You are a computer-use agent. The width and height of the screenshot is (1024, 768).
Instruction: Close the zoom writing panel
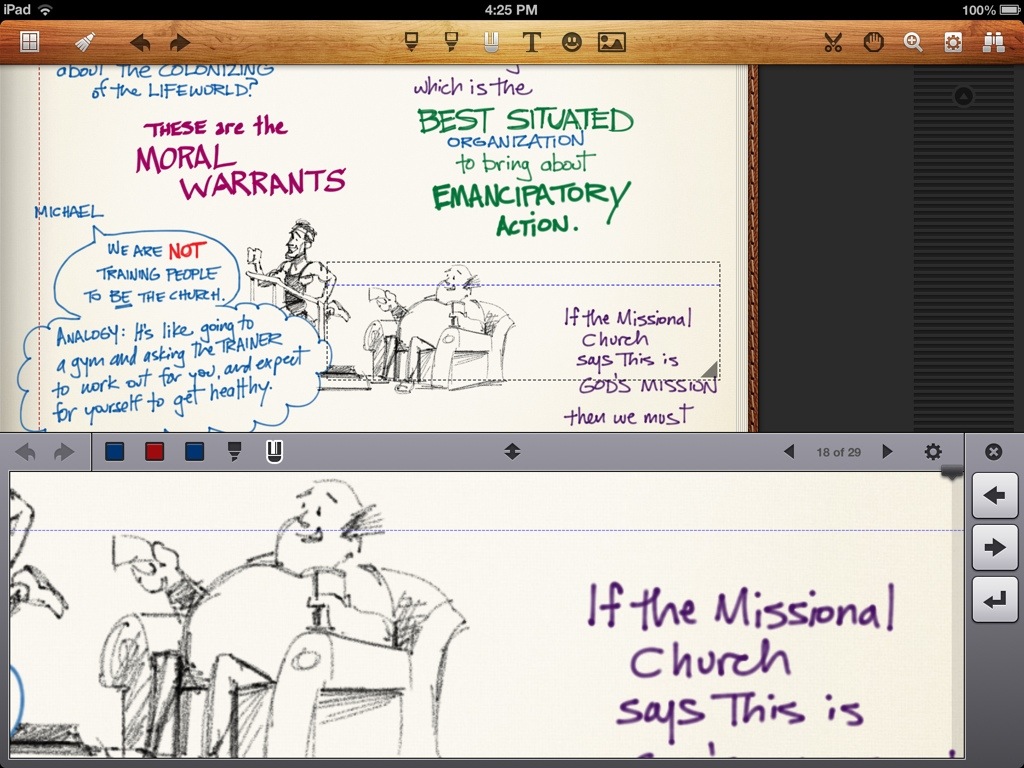993,452
